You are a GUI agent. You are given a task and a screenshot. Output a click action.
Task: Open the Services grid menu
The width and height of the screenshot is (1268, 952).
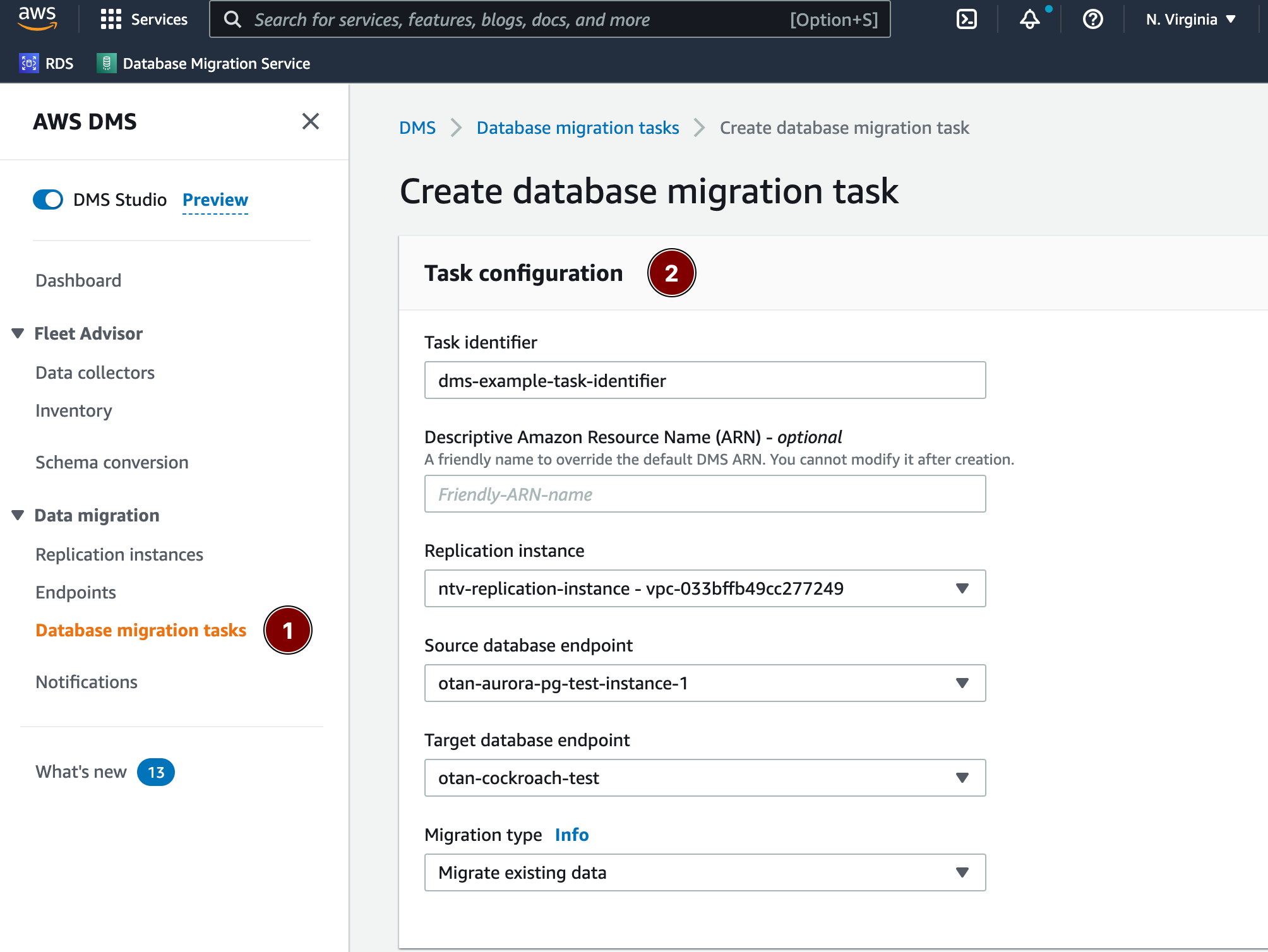coord(111,20)
